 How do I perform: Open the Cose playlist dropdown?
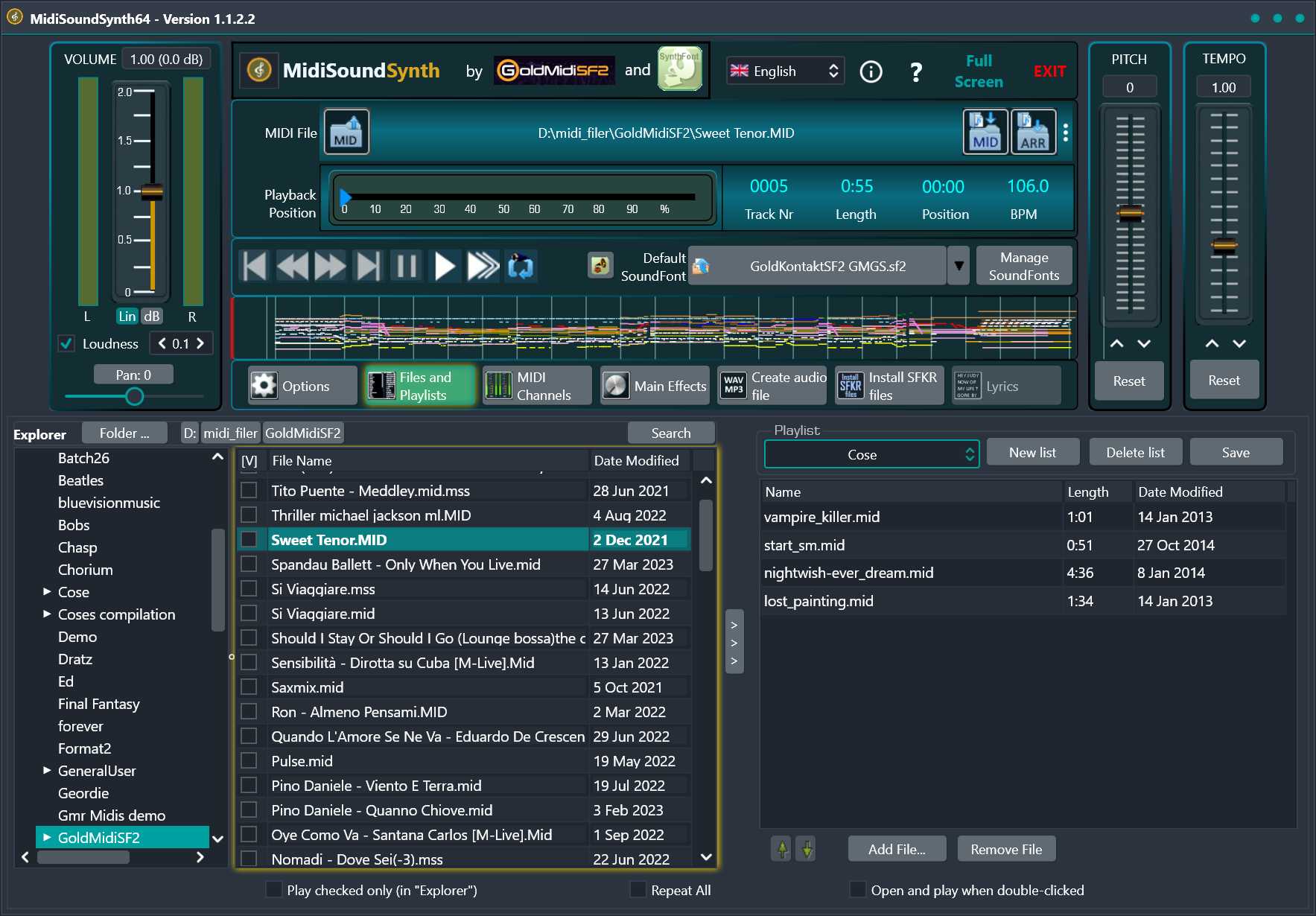tap(871, 454)
